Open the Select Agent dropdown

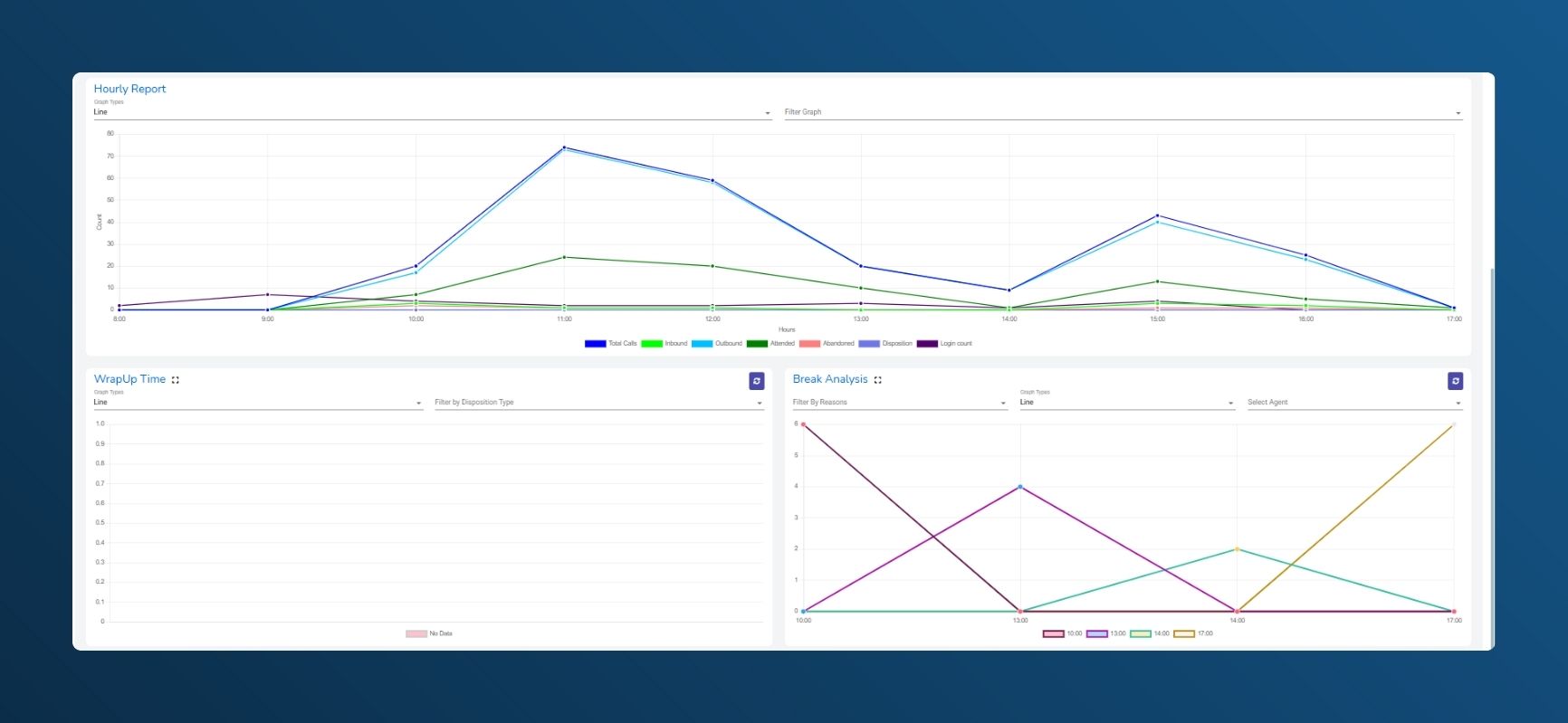pos(1354,403)
